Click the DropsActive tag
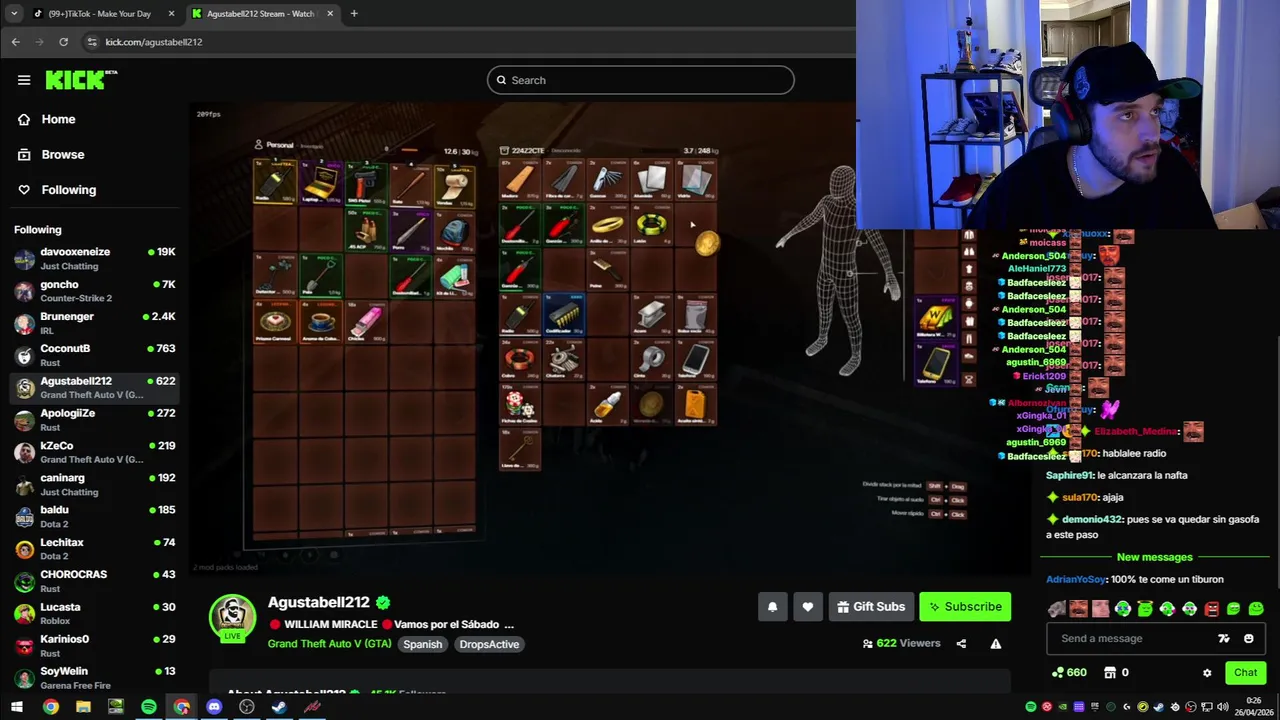 (489, 644)
